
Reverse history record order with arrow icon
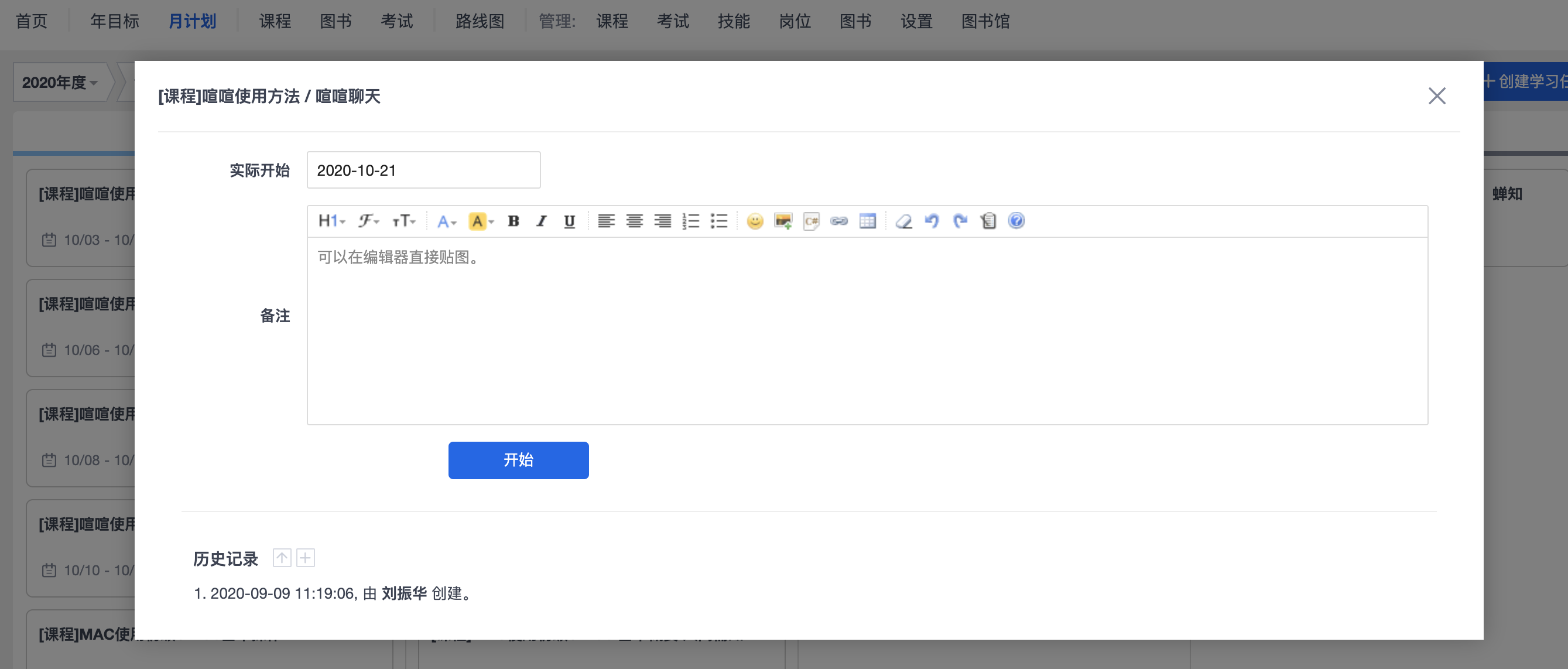point(282,558)
